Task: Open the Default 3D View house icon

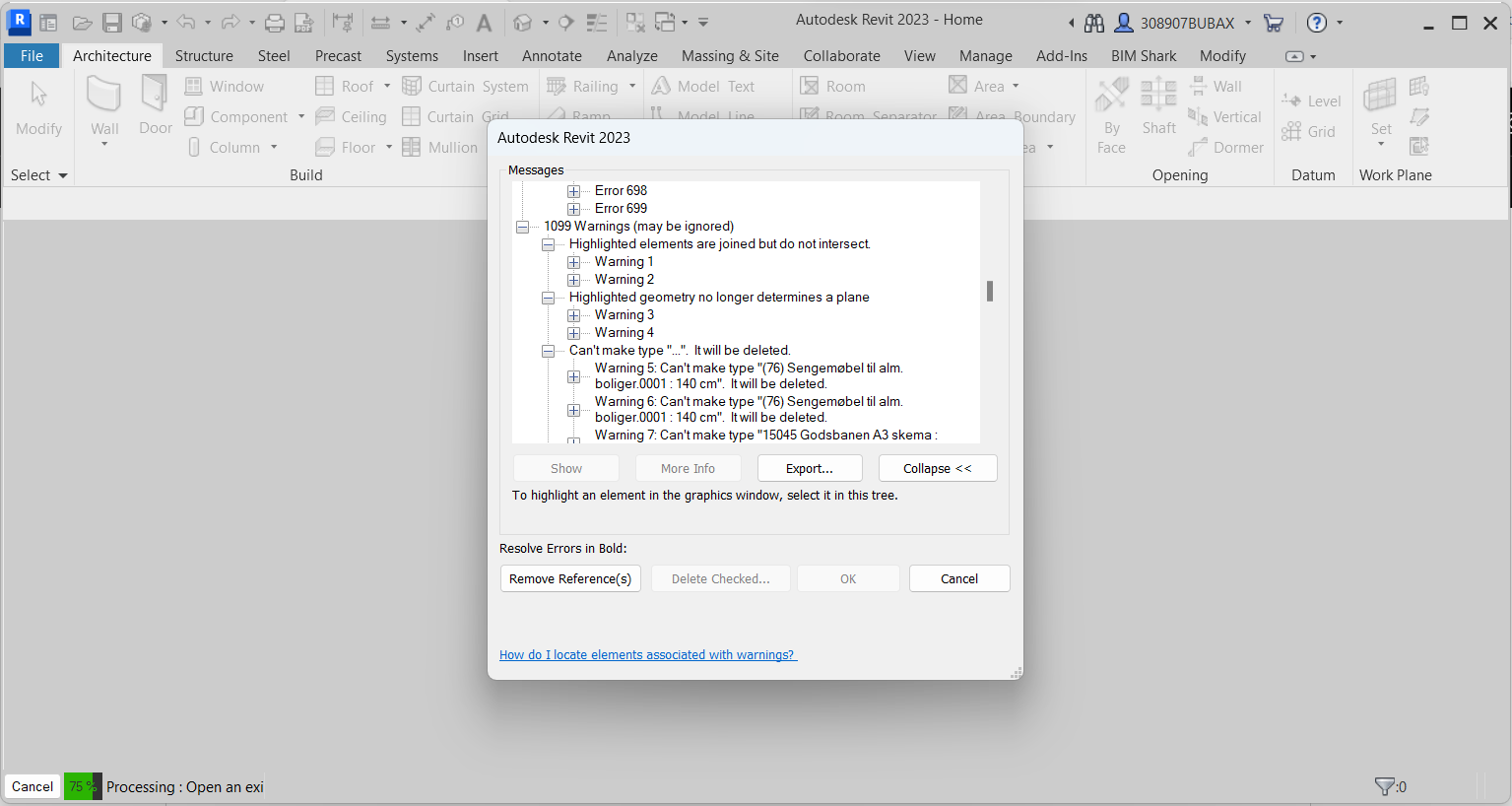Action: [523, 22]
